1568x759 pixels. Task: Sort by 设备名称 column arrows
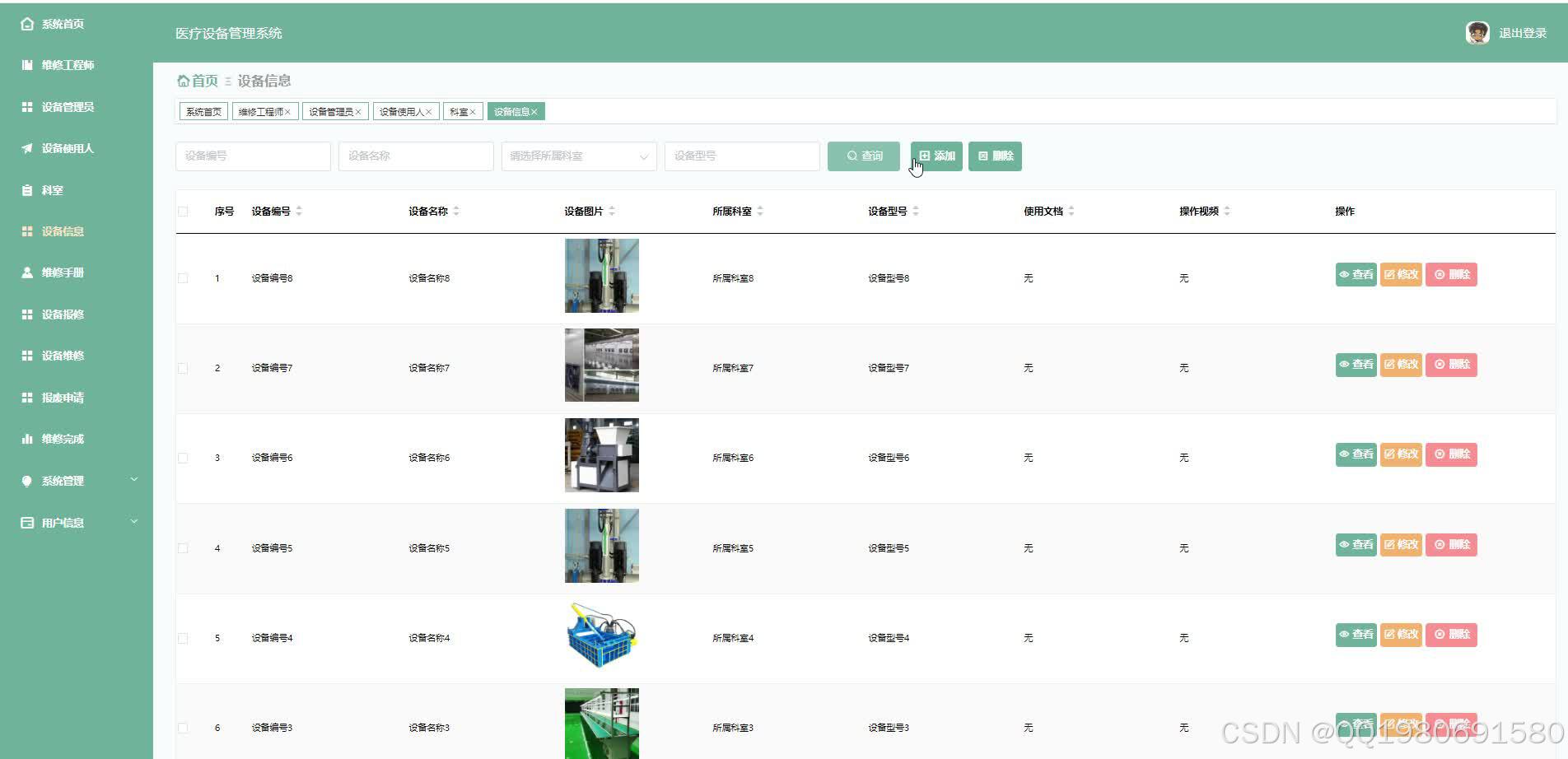pos(456,212)
